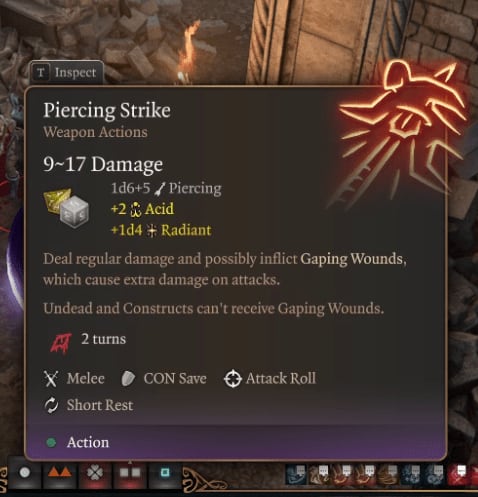The height and width of the screenshot is (497, 478).
Task: Click the CON Save shield icon
Action: pos(128,379)
